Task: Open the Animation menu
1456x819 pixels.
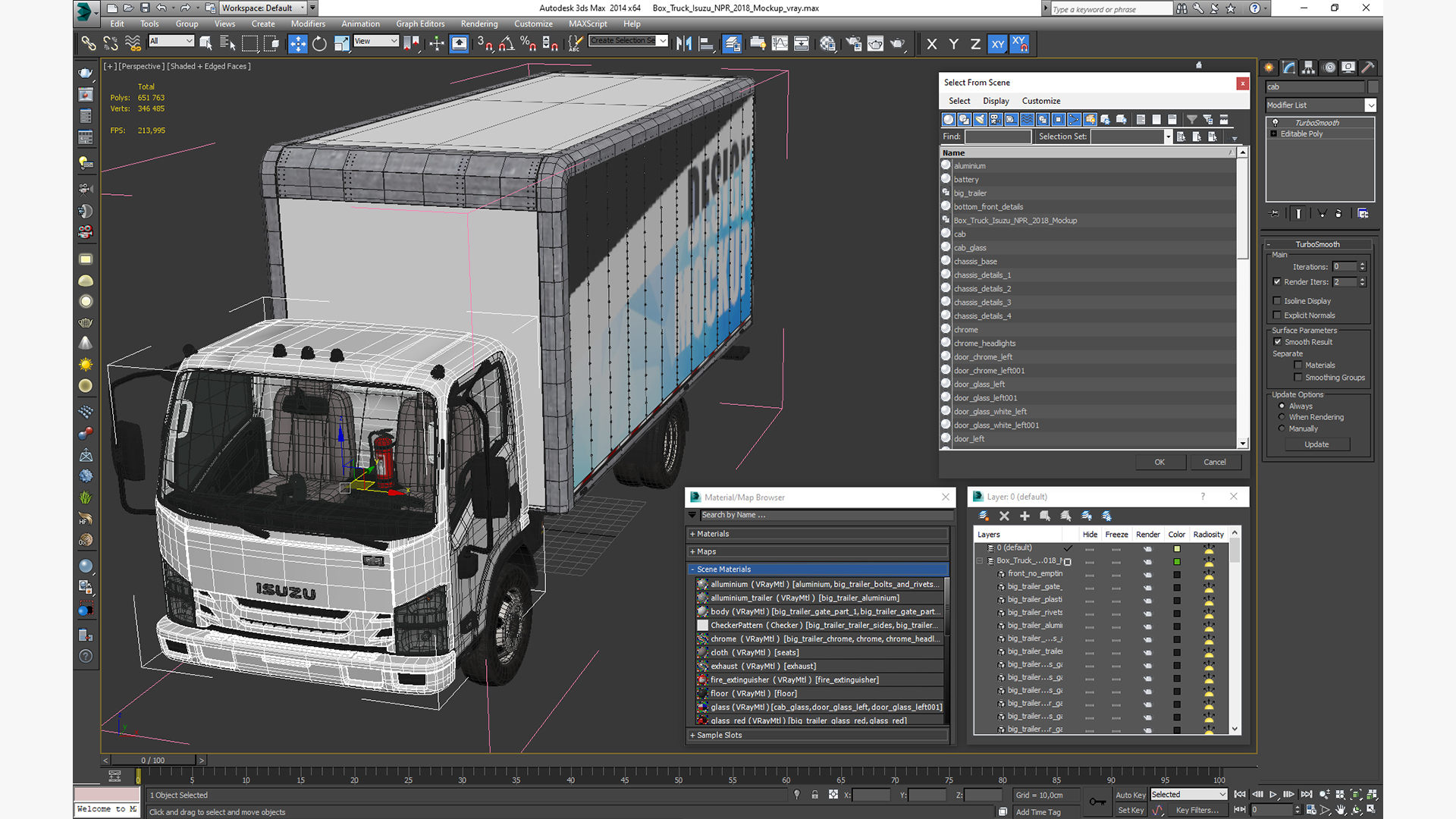Action: click(360, 24)
